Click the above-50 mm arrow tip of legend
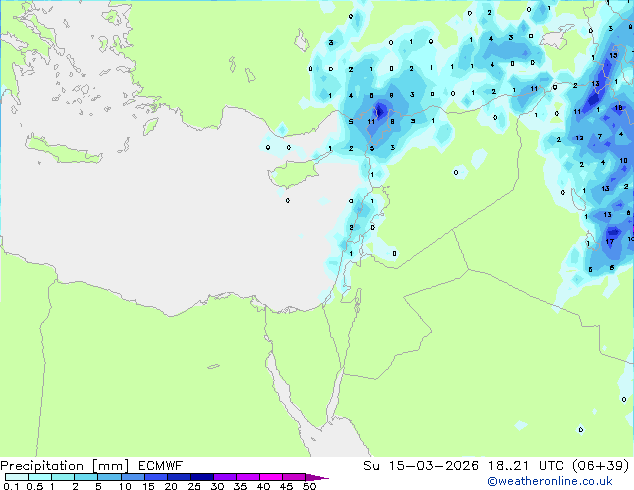 (x=317, y=477)
